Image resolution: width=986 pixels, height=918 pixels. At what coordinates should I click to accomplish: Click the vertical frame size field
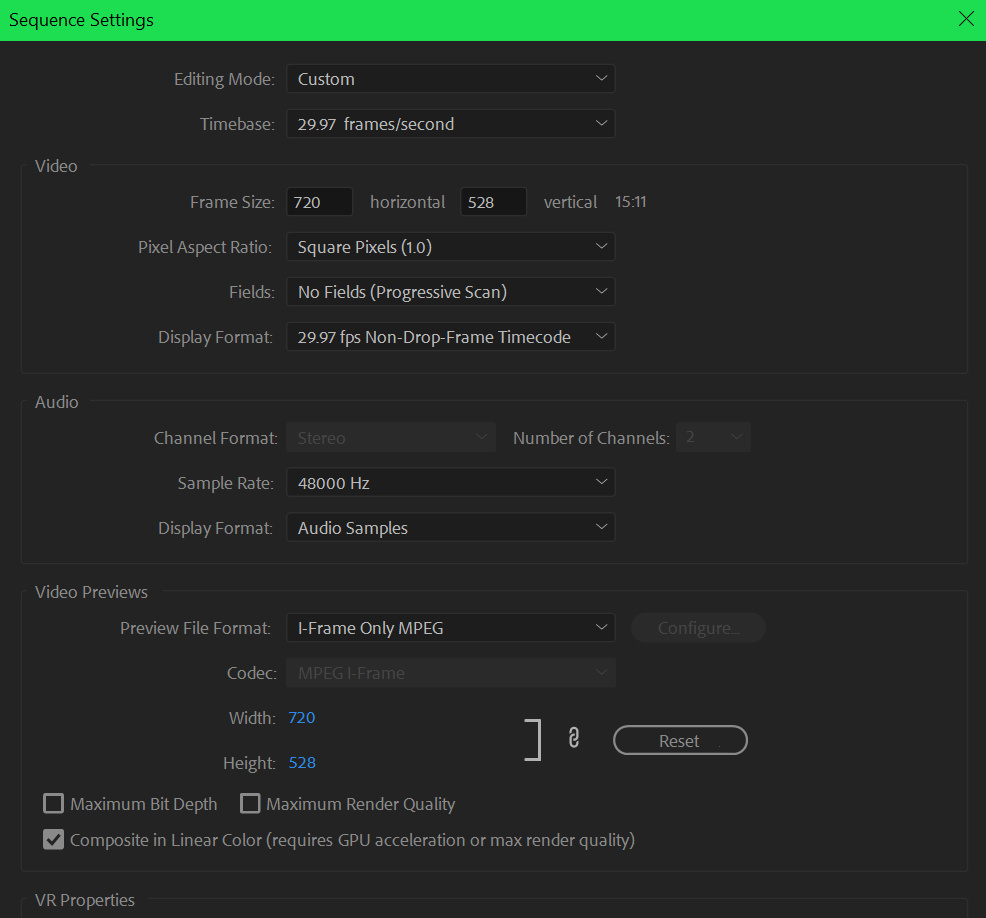click(493, 202)
